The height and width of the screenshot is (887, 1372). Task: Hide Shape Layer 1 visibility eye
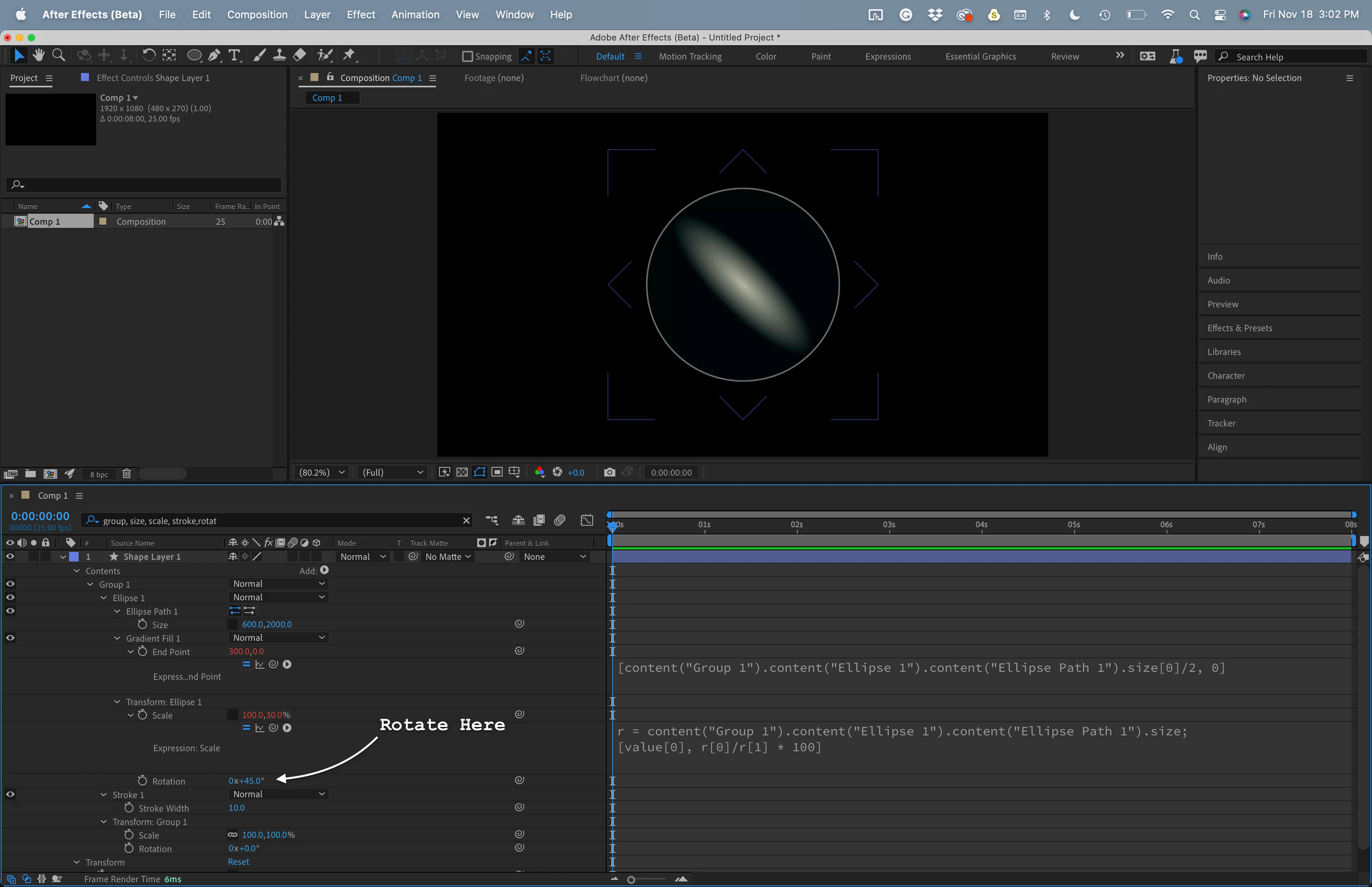coord(10,556)
